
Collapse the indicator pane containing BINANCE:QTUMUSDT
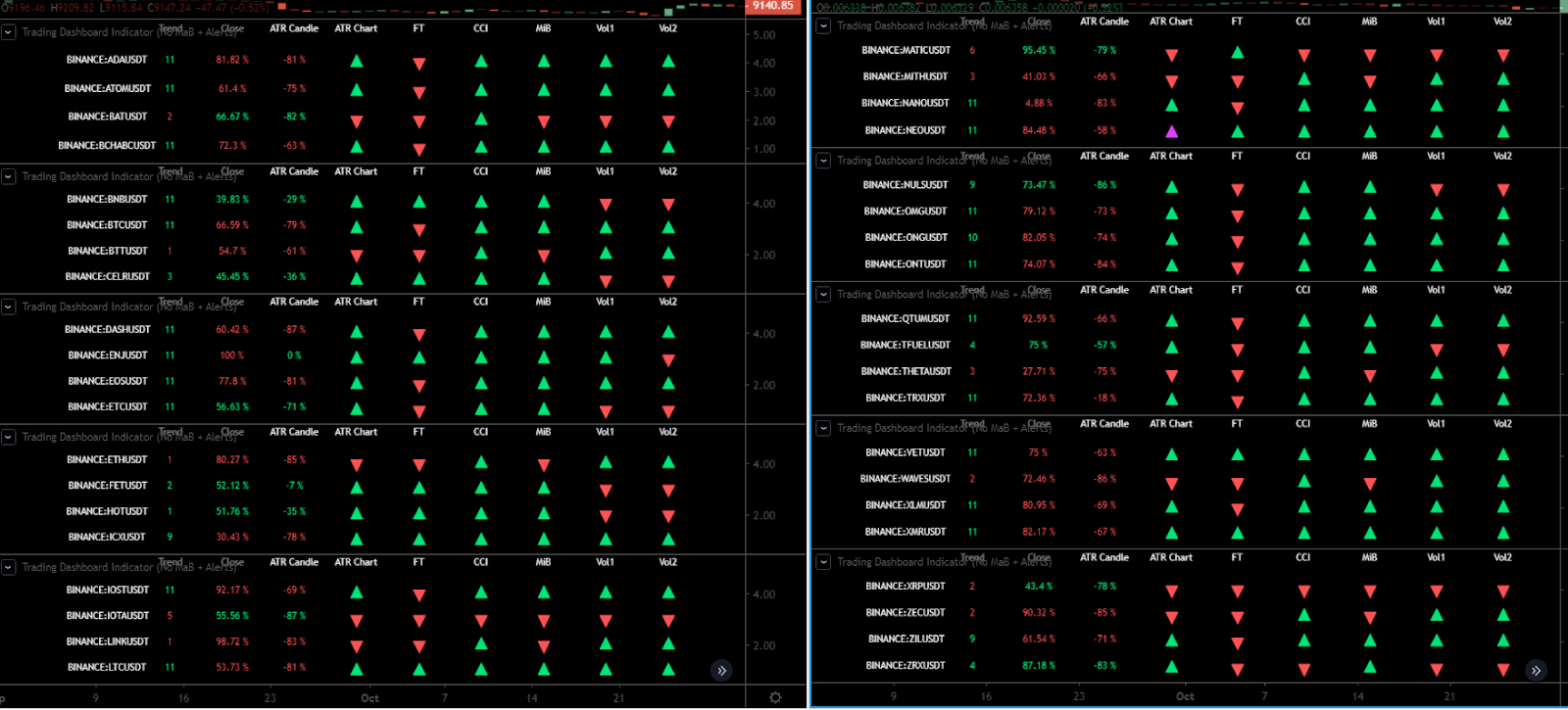(823, 295)
